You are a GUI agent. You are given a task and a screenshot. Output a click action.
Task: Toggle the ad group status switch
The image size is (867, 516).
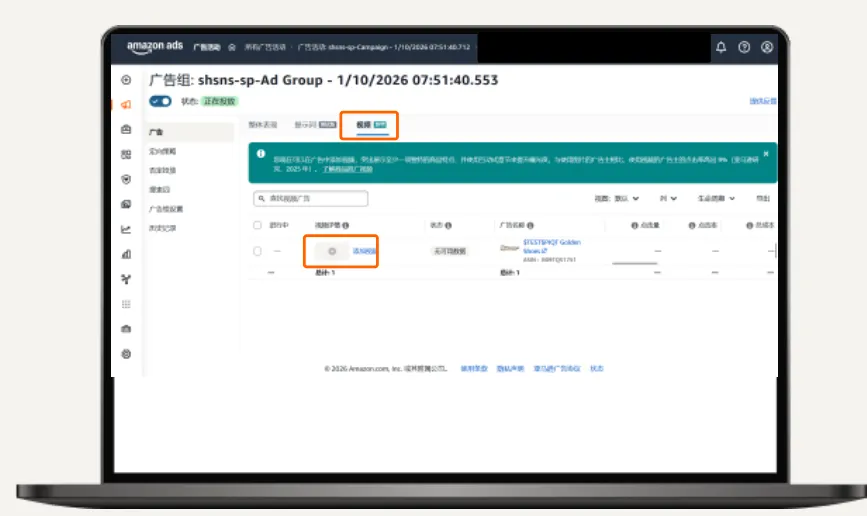pyautogui.click(x=160, y=101)
